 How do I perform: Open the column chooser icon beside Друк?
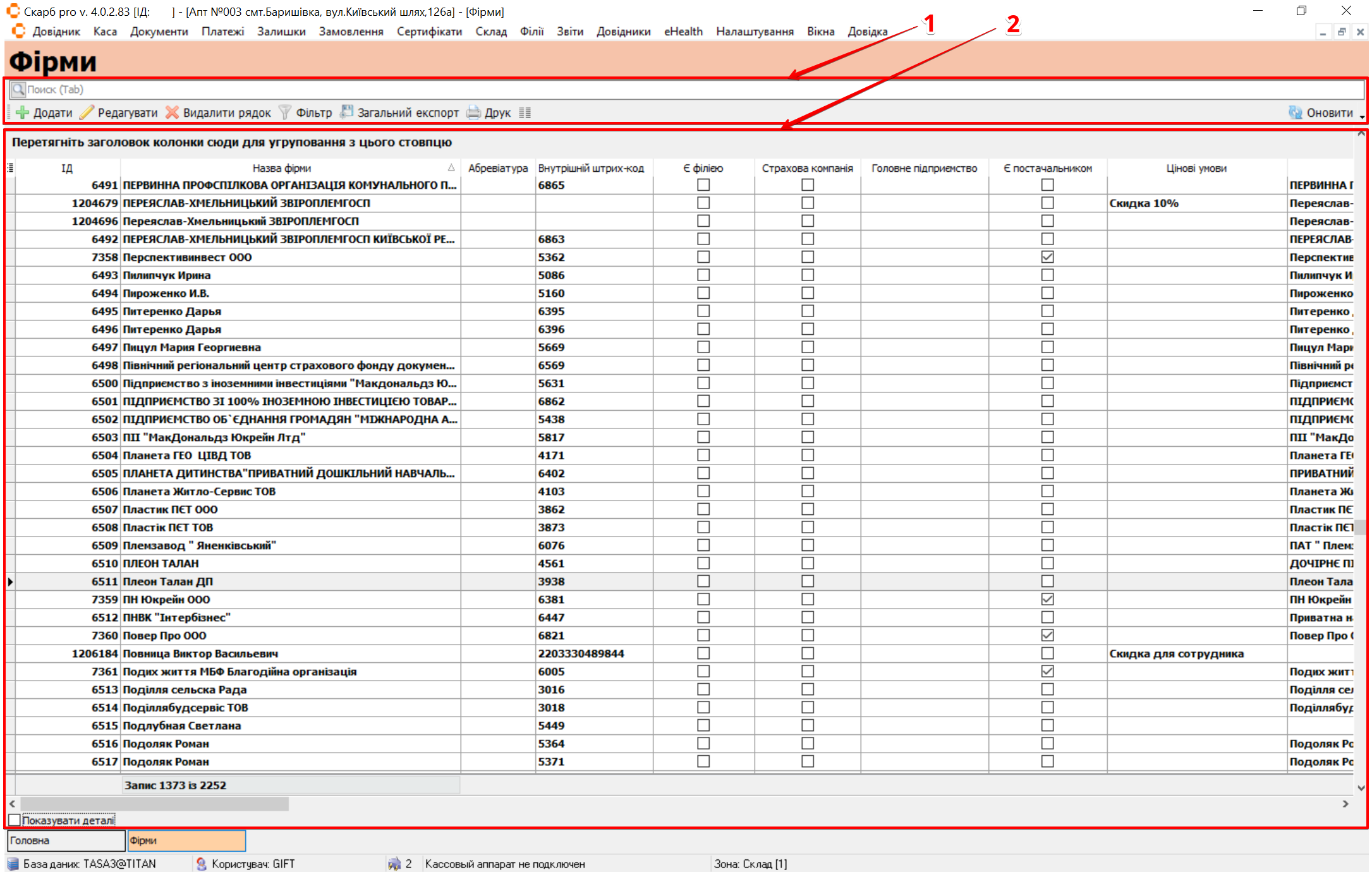[525, 112]
